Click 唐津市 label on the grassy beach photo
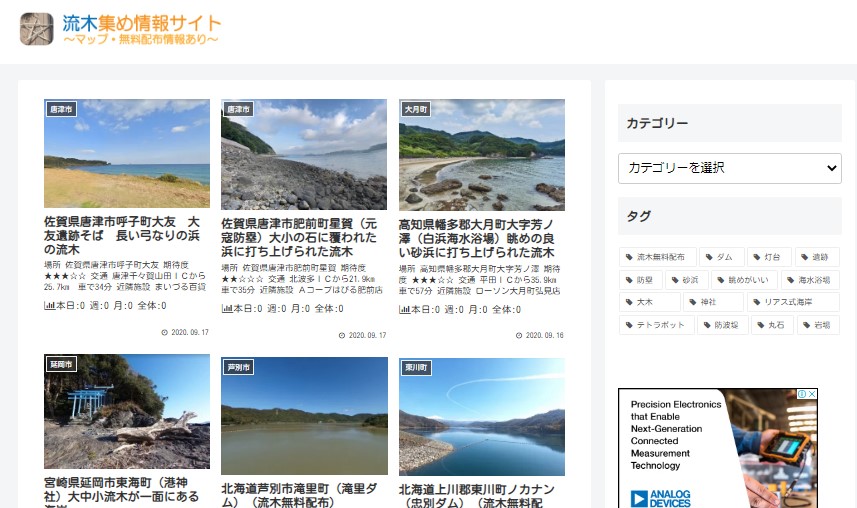 pos(61,109)
